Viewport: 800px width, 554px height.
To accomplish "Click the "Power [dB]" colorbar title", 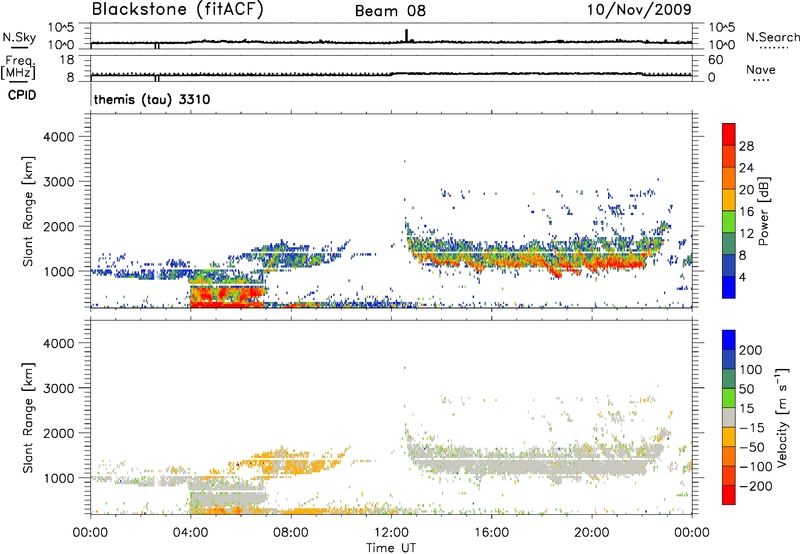I will 763,211.
